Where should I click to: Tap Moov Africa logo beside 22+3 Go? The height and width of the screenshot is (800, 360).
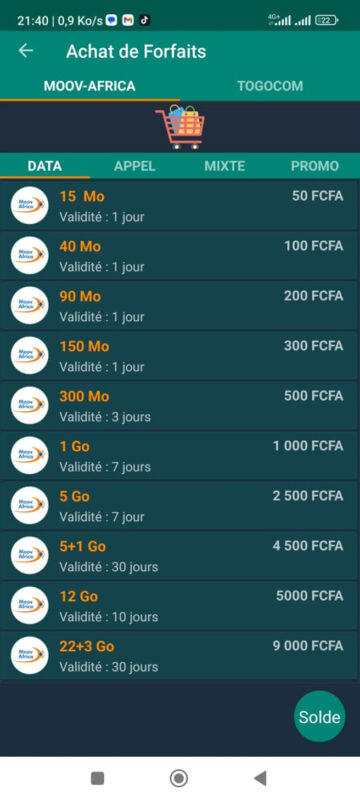coord(30,656)
